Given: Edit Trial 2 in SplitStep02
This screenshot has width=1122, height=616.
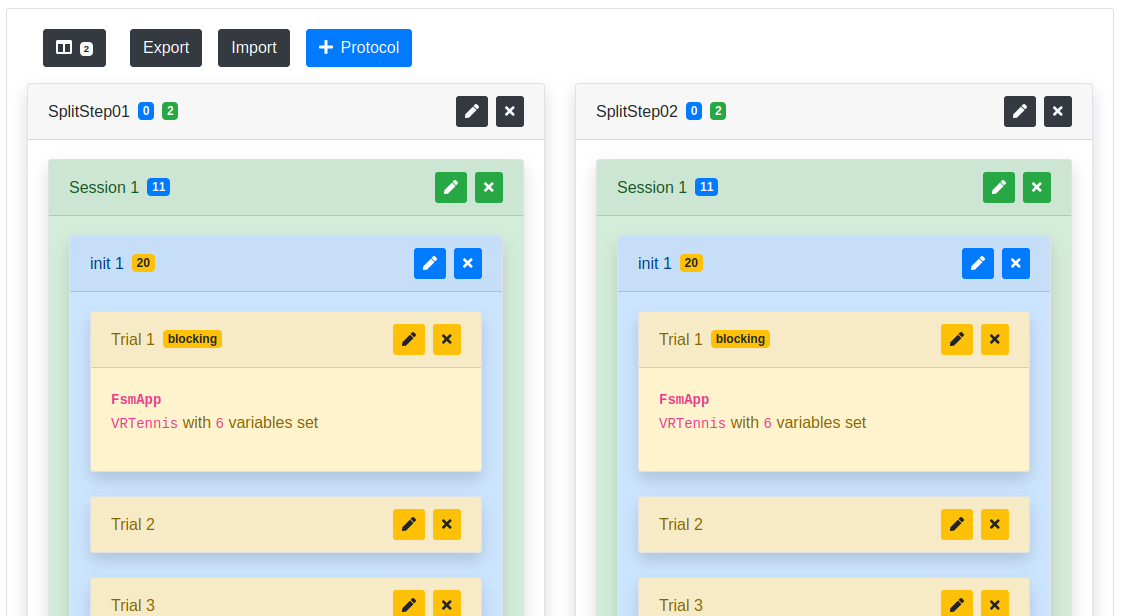Looking at the screenshot, I should (x=957, y=524).
